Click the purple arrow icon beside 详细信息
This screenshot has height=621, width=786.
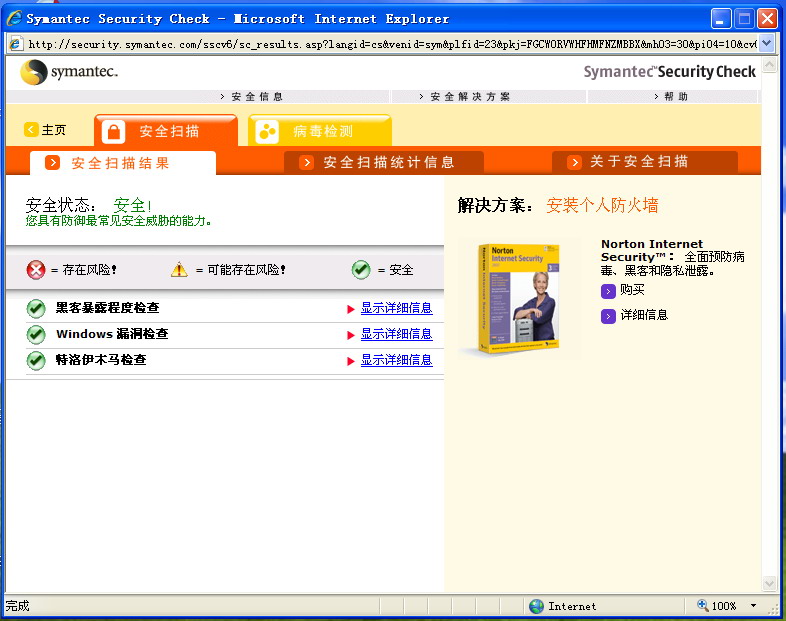608,316
